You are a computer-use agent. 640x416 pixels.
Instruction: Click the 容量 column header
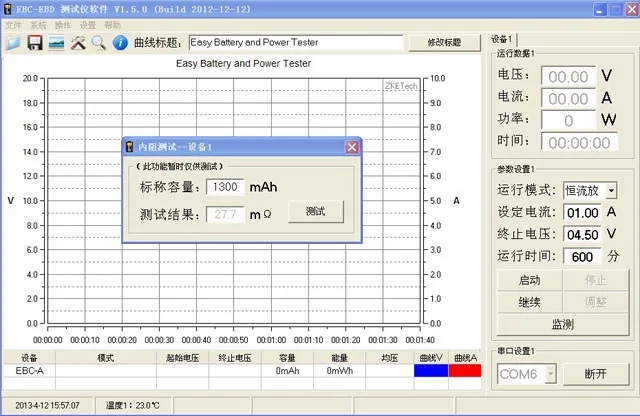click(287, 358)
